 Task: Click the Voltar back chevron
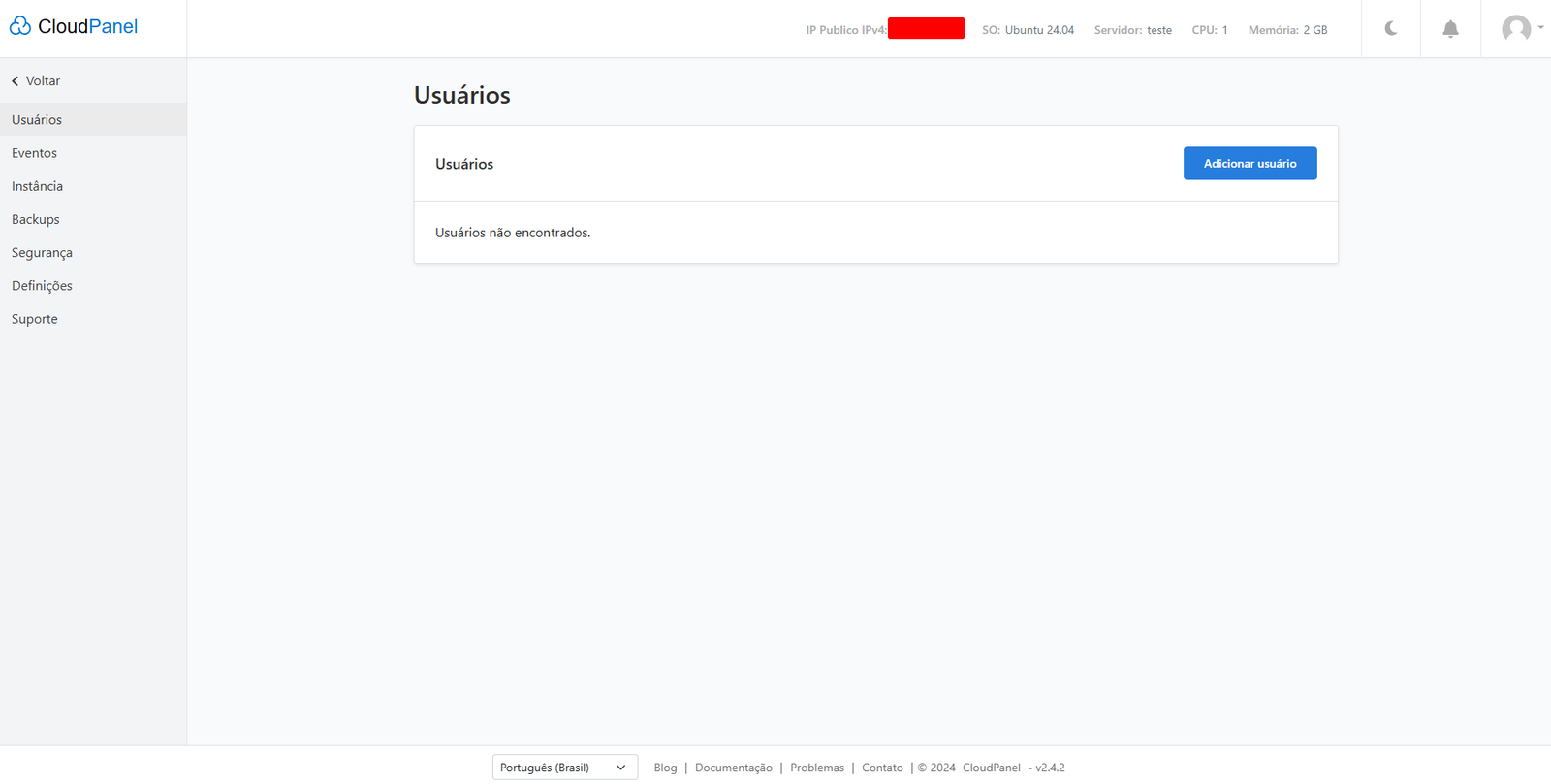16,81
